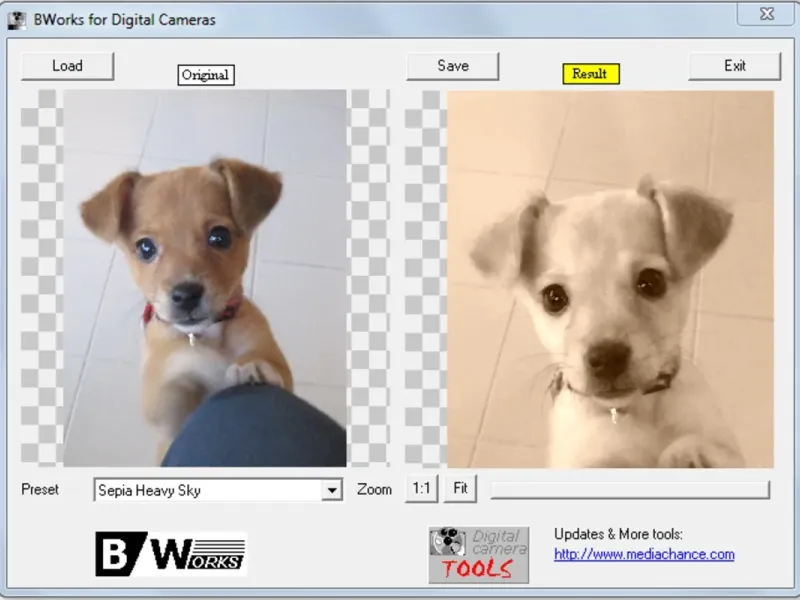Click the 'Updates & More tools:' text
This screenshot has height=600, width=800.
point(618,534)
